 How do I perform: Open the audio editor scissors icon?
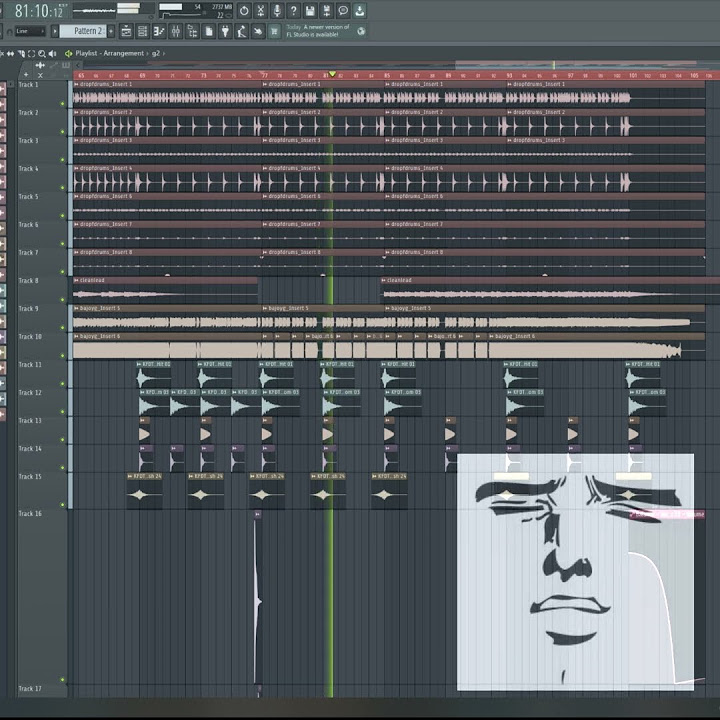coord(260,11)
